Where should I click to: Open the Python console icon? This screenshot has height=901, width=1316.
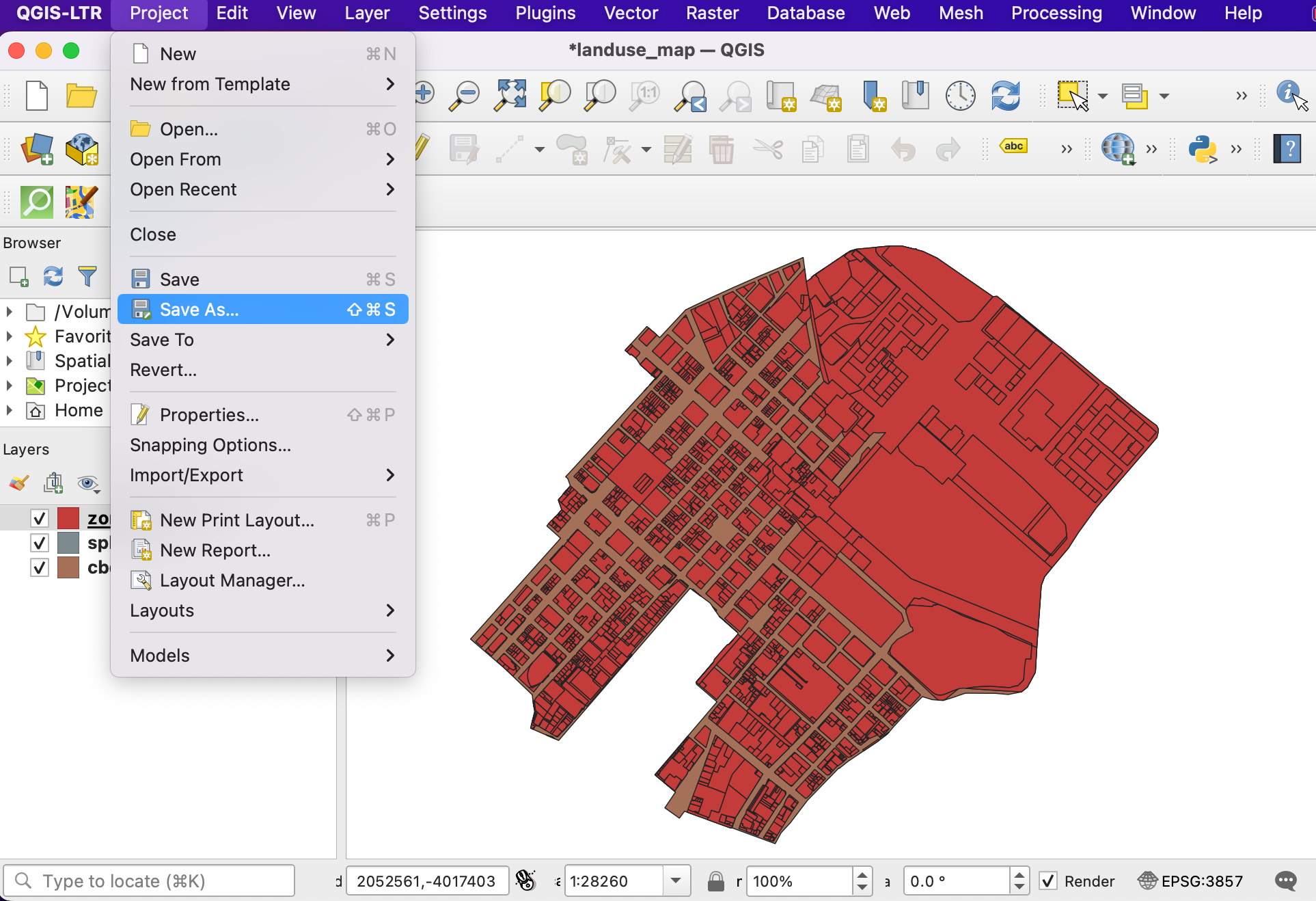[1202, 148]
